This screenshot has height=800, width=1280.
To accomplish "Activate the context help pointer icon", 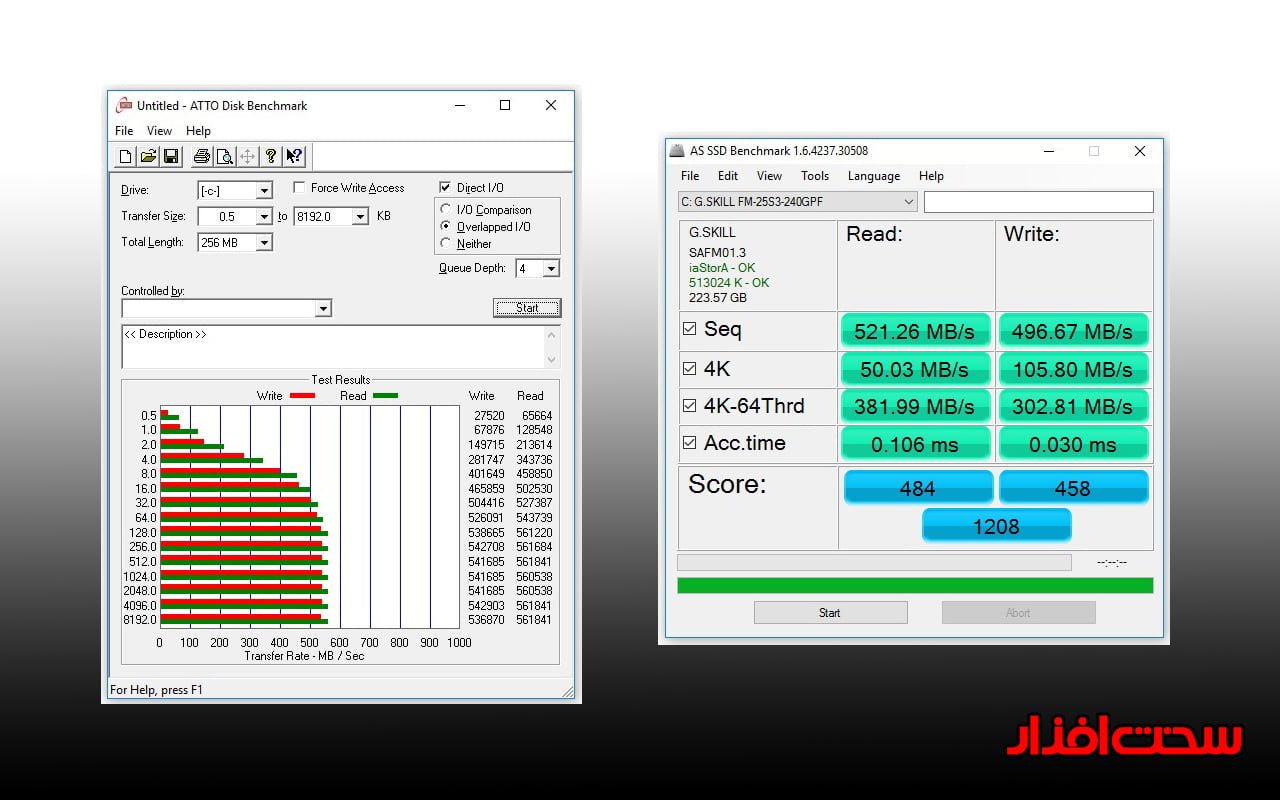I will [294, 156].
